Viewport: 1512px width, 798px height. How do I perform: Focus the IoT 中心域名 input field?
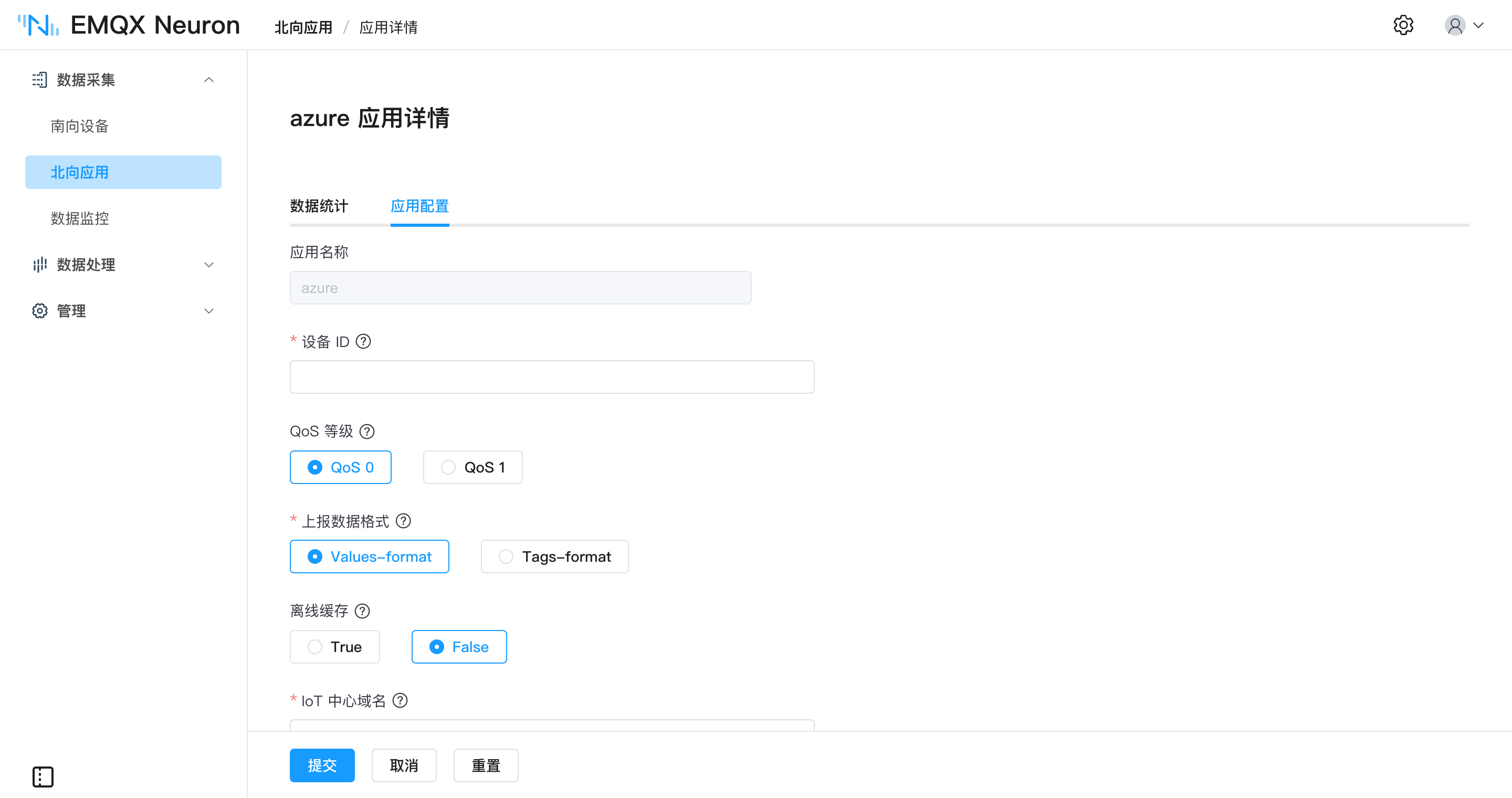tap(552, 725)
